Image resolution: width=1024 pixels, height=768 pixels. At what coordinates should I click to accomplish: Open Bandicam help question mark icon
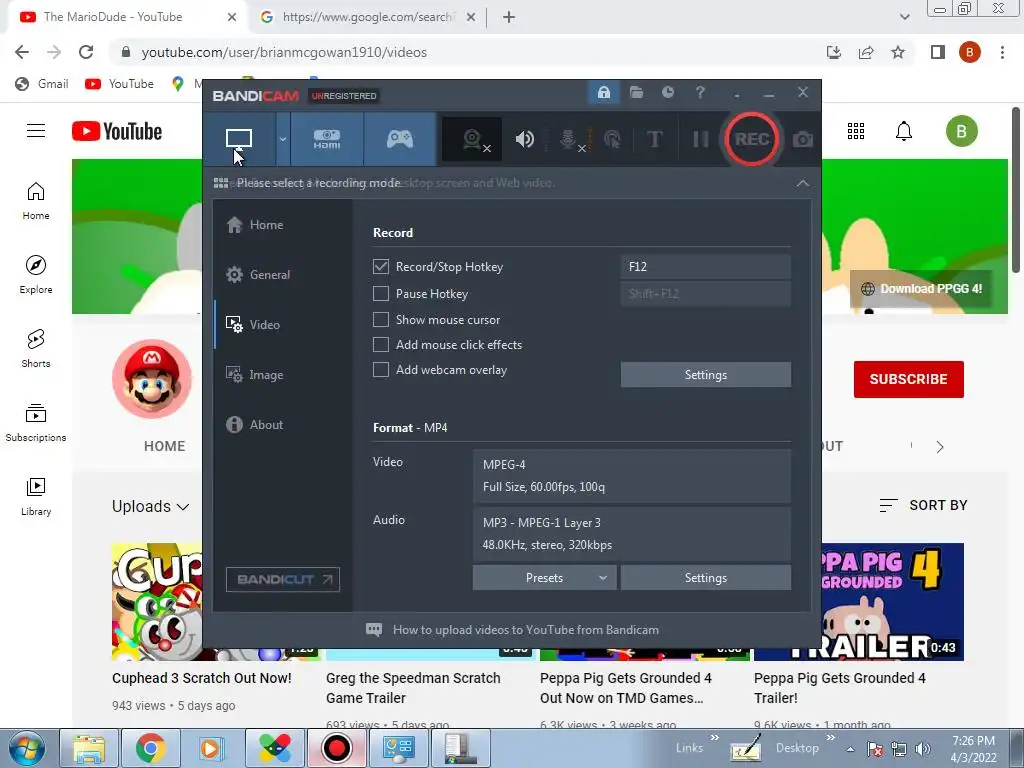pyautogui.click(x=700, y=93)
